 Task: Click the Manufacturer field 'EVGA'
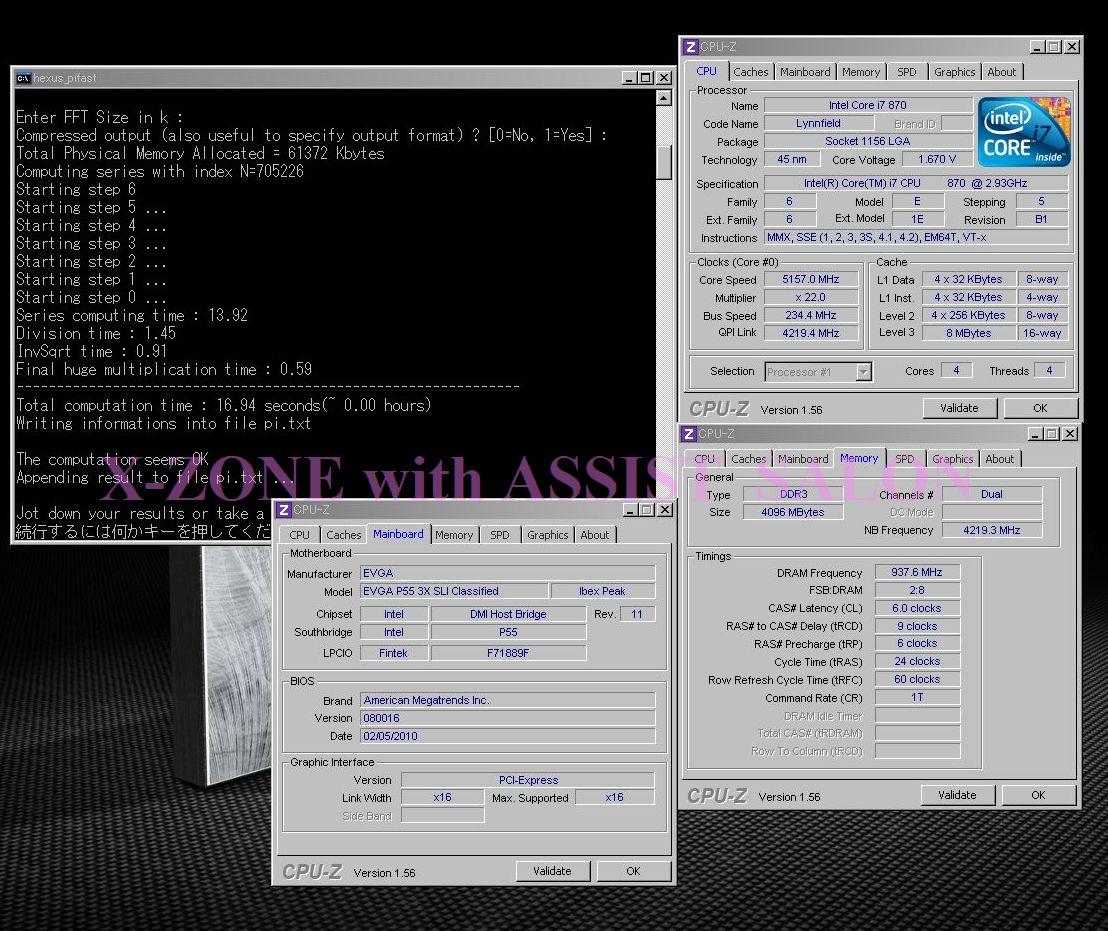tap(507, 573)
